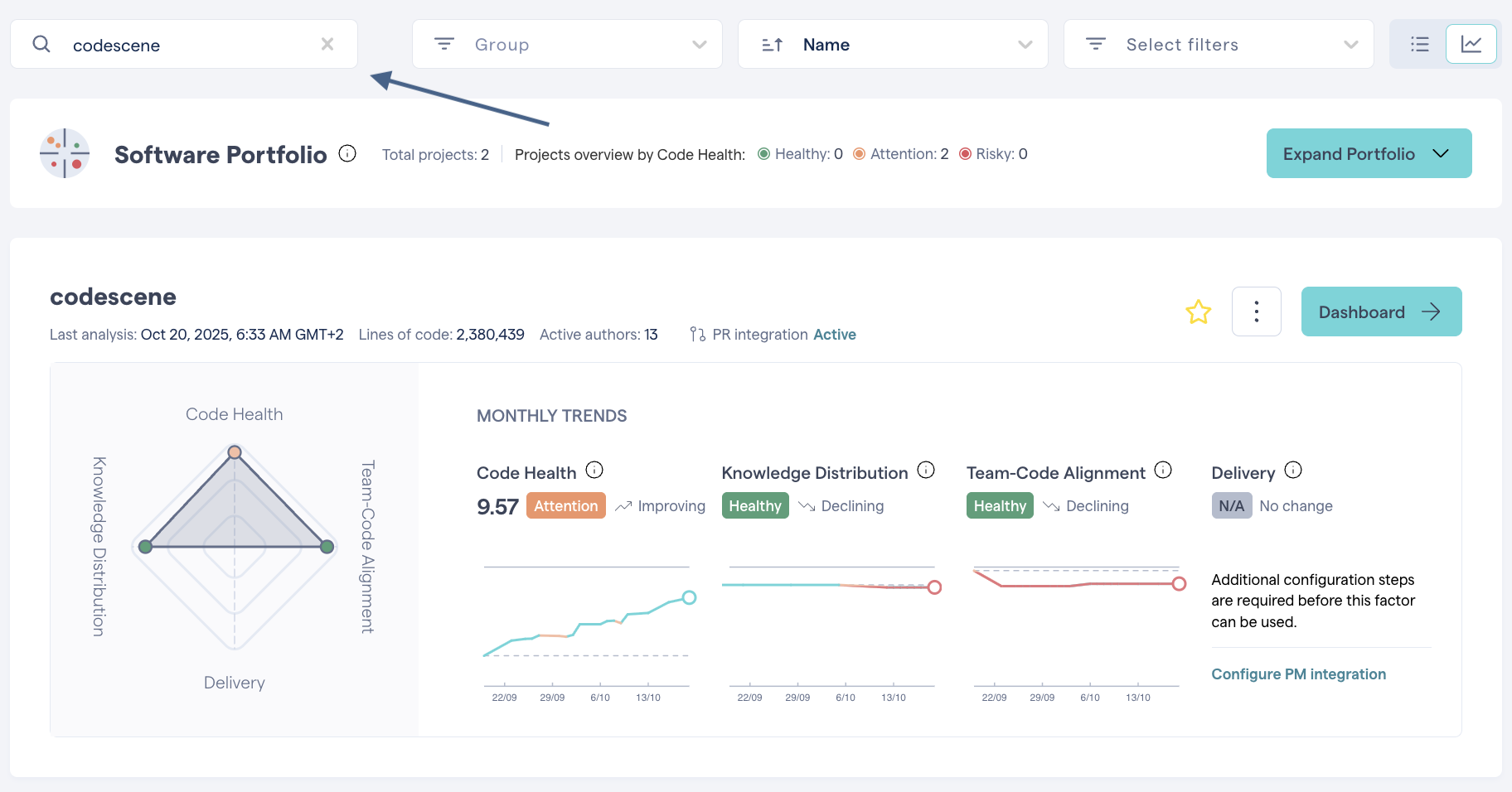The width and height of the screenshot is (1512, 792).
Task: Open the Group filter dropdown
Action: tap(566, 44)
